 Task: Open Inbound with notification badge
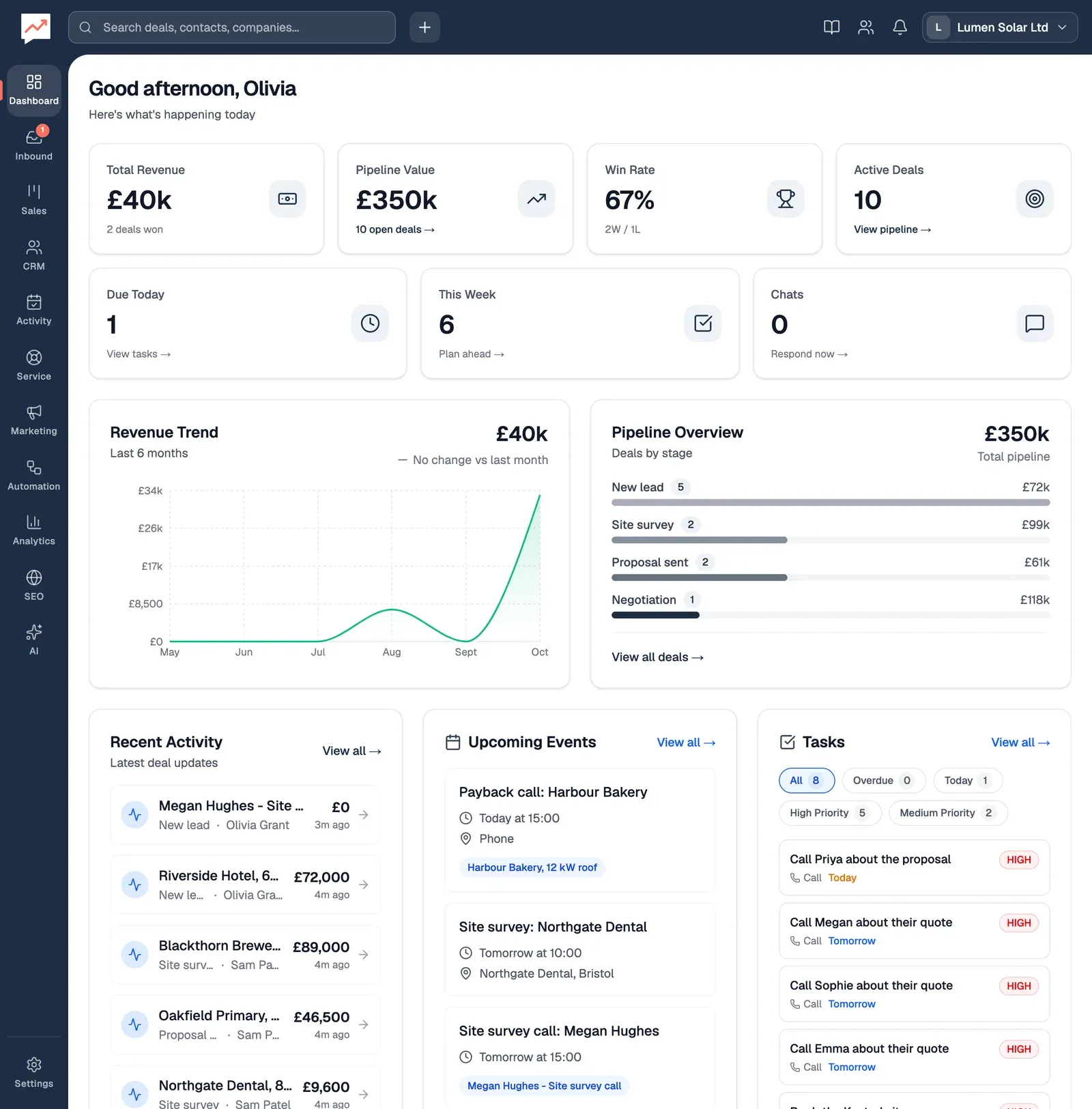(x=34, y=145)
